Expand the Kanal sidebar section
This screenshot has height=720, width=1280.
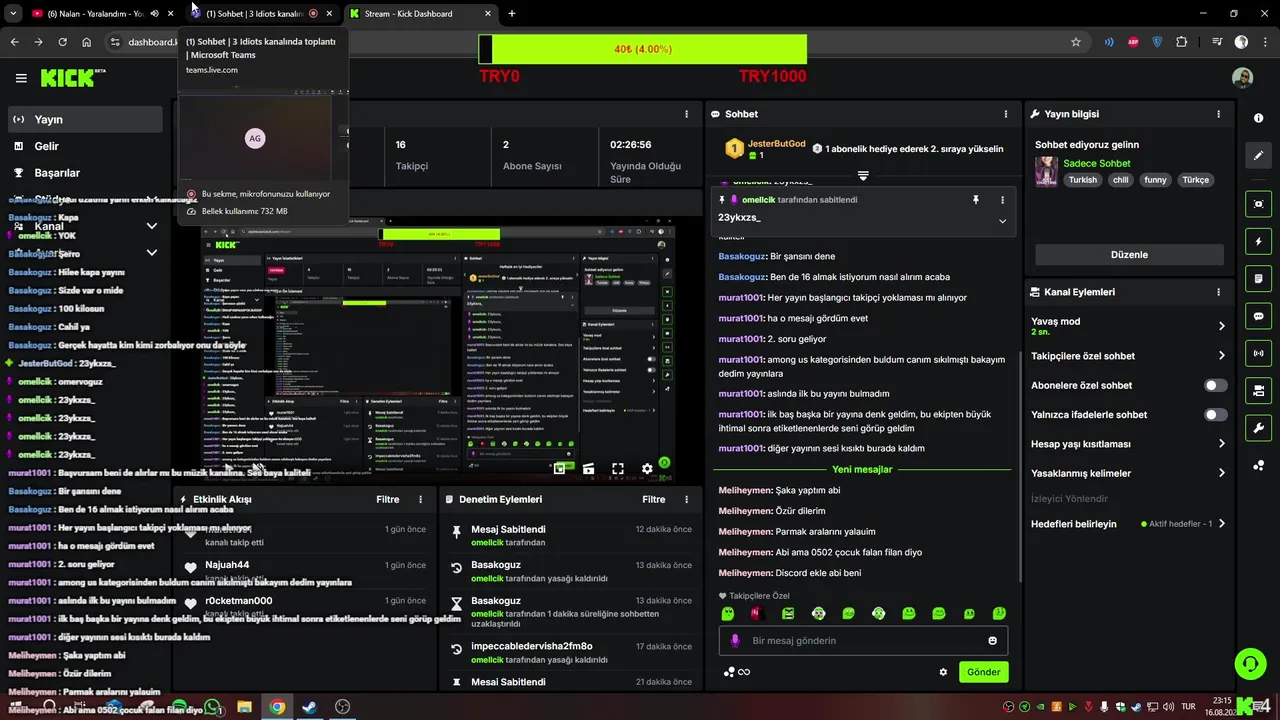[85, 226]
